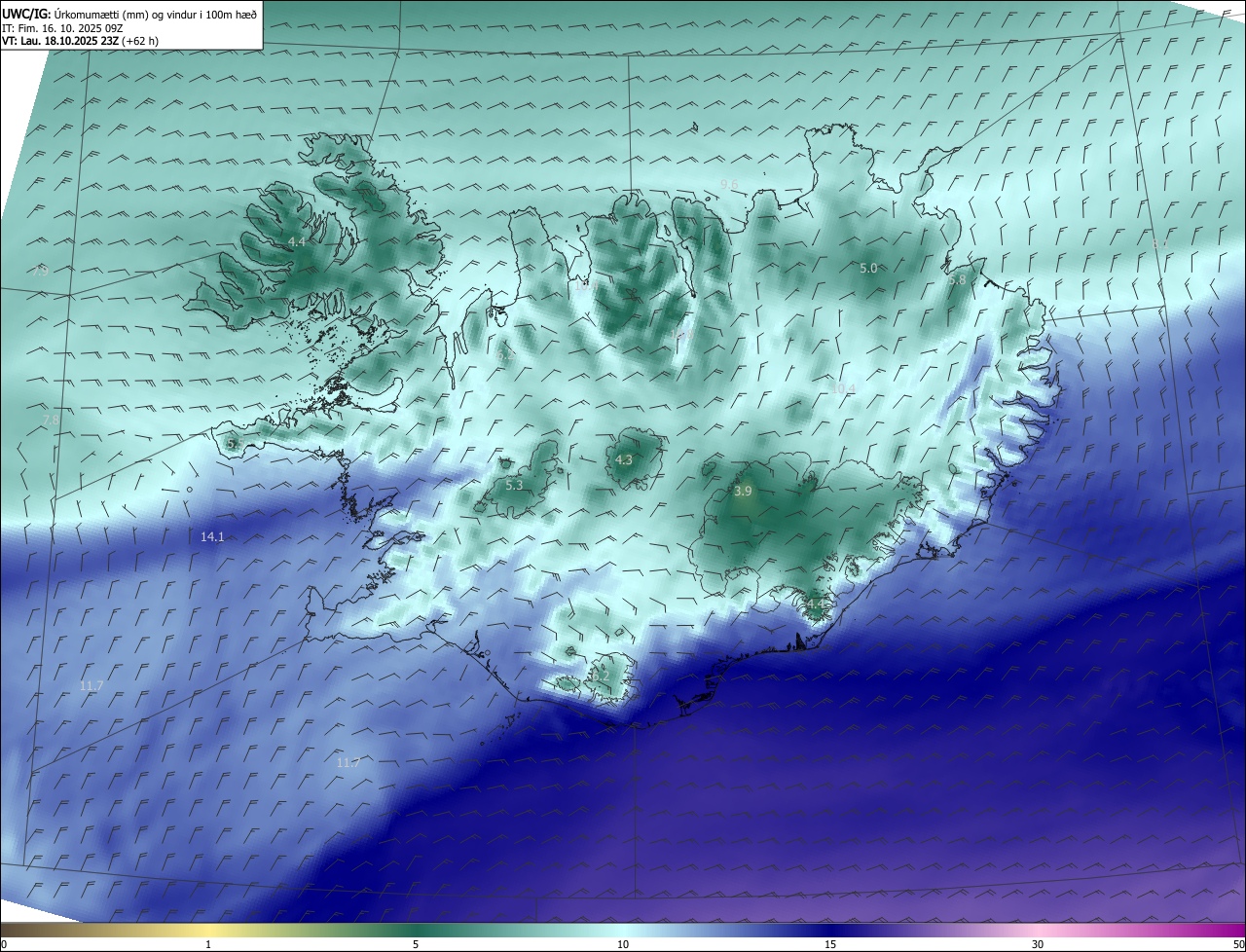This screenshot has height=952, width=1246.
Task: Click the 10 tick label on the color scale
Action: click(623, 944)
